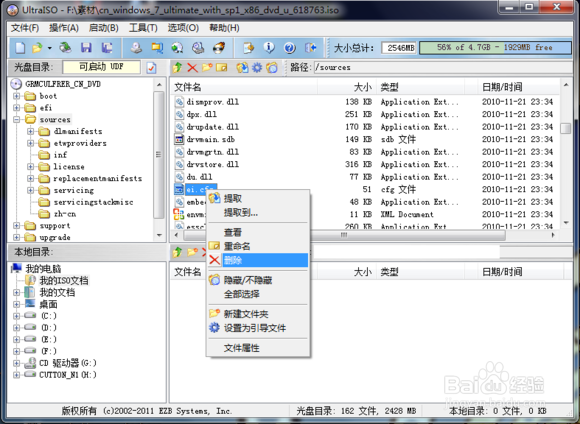Click the vertical scrollbar thumb of disc file list

(x=566, y=128)
